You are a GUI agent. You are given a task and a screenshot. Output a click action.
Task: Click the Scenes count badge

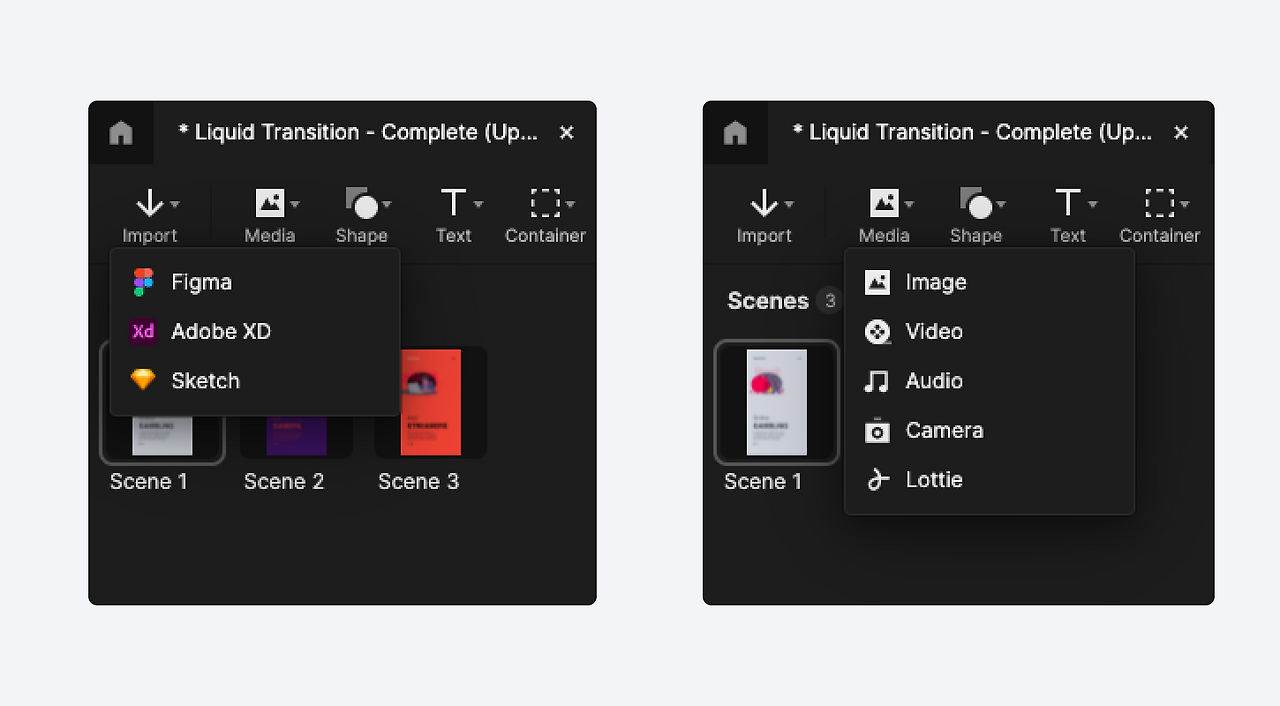[831, 300]
